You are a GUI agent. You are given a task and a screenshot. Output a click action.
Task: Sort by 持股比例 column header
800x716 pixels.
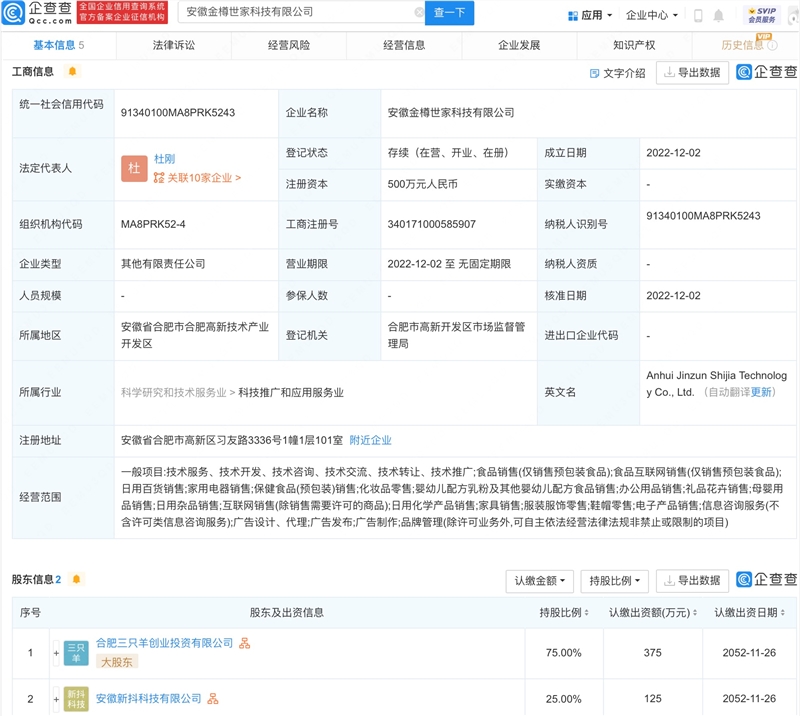[x=564, y=612]
